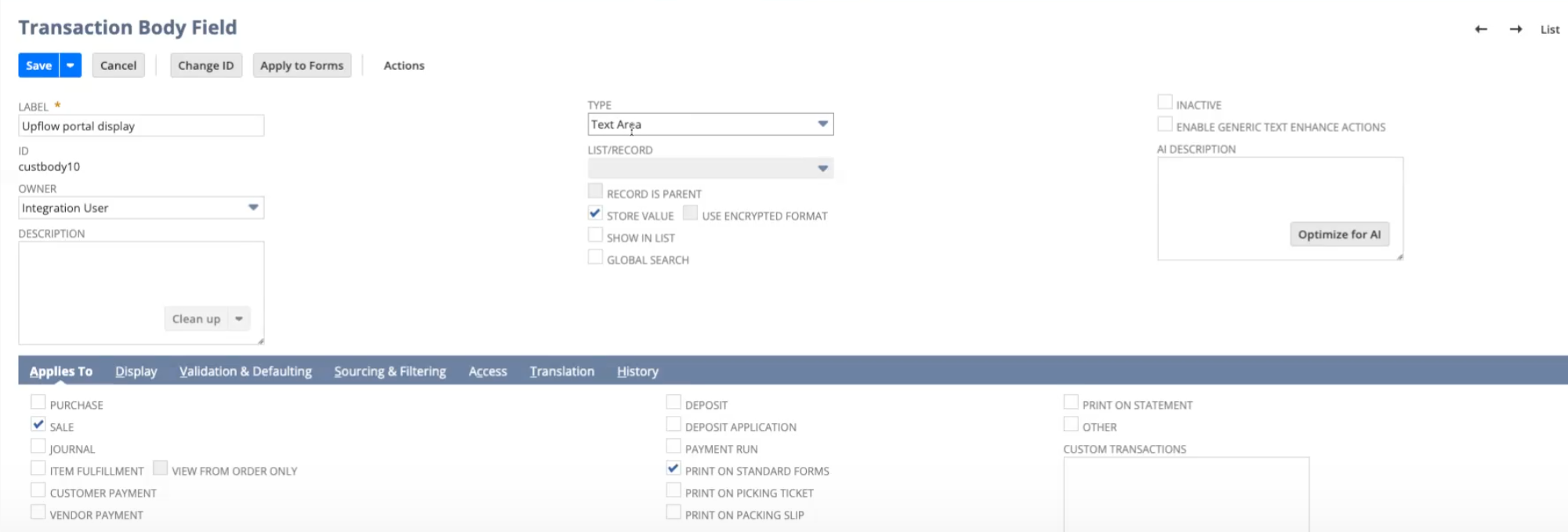Click the Custom Transactions list box

(x=1186, y=494)
